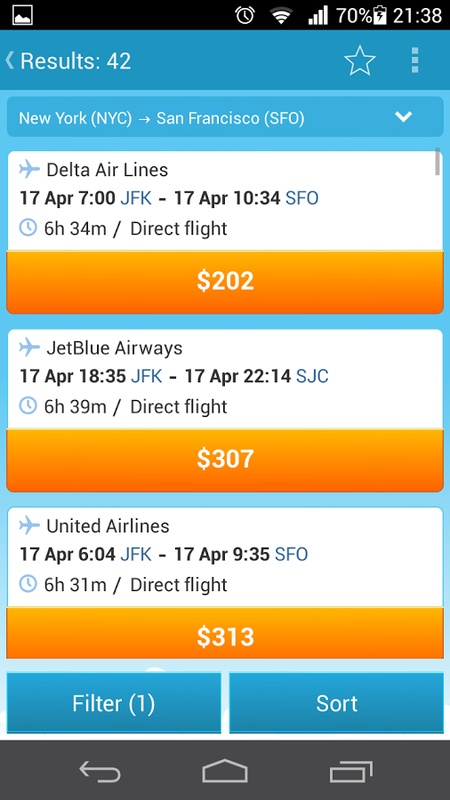
Task: Open the Sort options
Action: [x=337, y=703]
